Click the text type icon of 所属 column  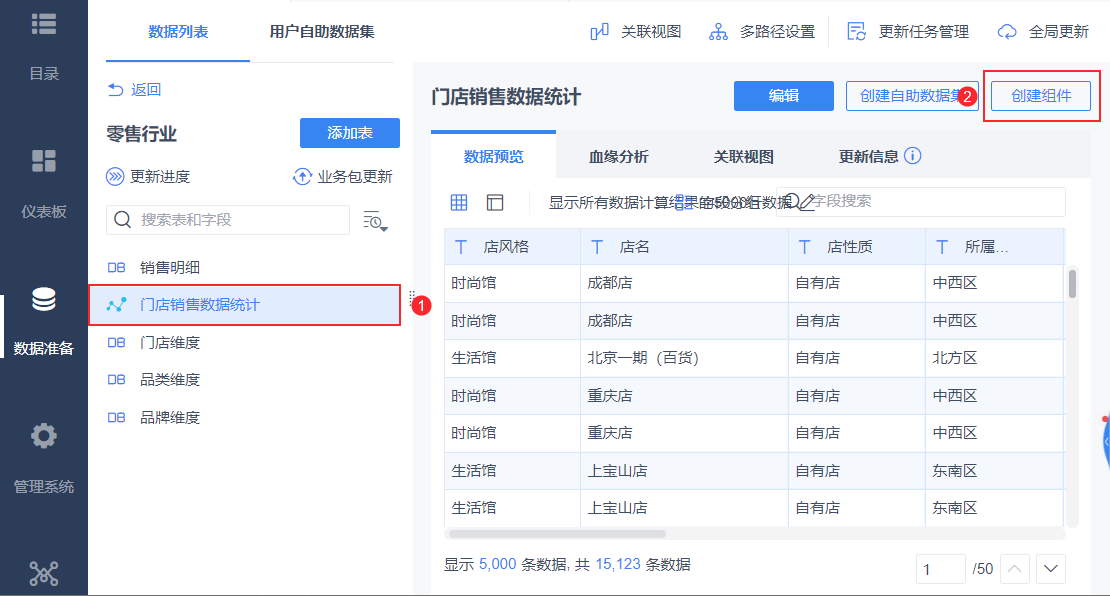point(942,247)
